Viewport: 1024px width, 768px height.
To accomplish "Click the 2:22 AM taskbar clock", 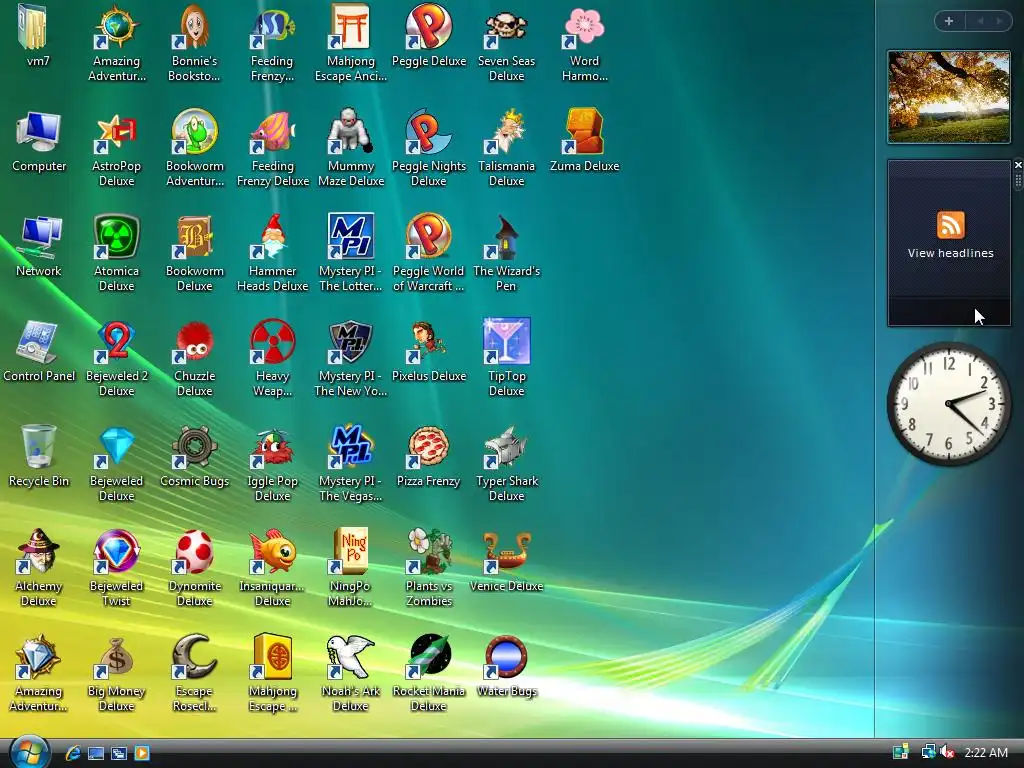I will pos(985,752).
